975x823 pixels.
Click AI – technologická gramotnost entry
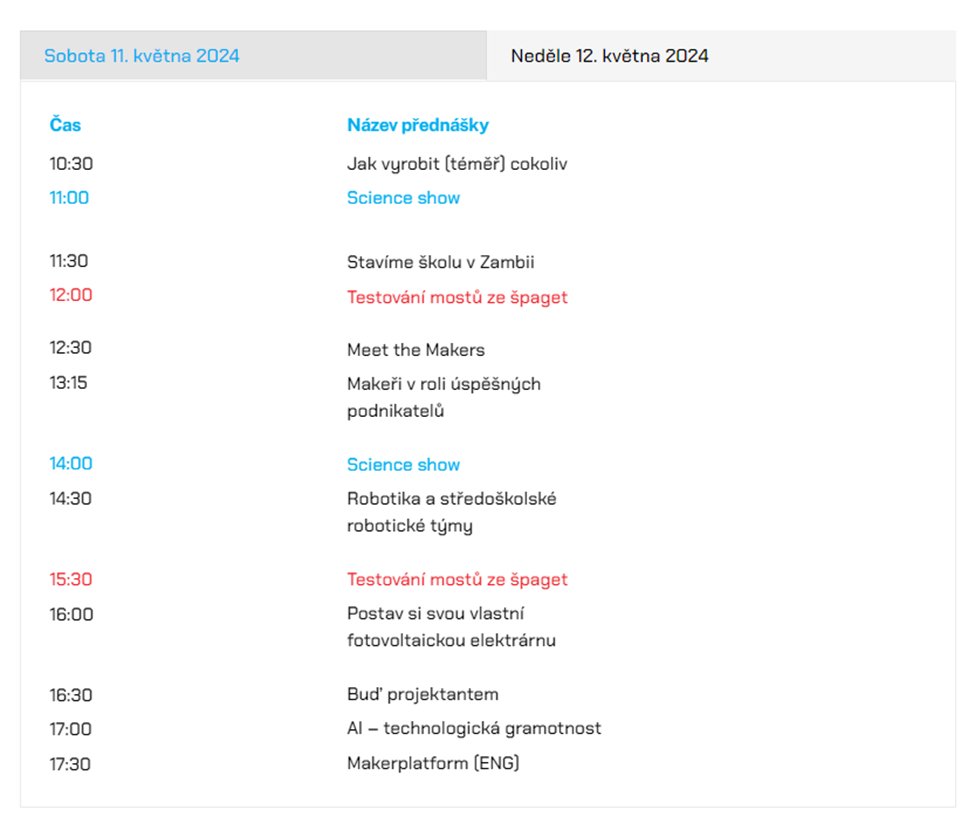474,728
